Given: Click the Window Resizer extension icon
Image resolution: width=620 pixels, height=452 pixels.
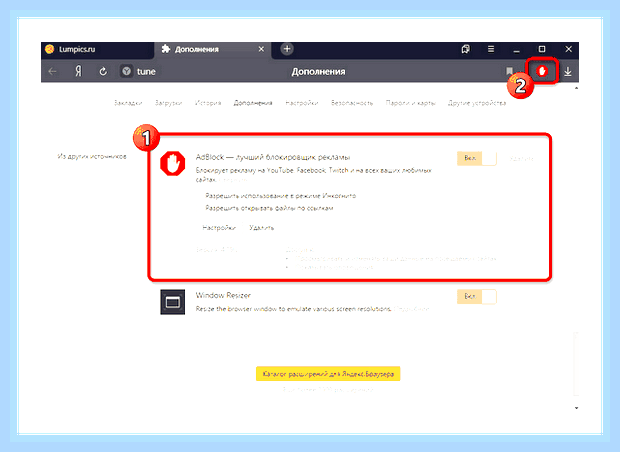Looking at the screenshot, I should coord(173,302).
